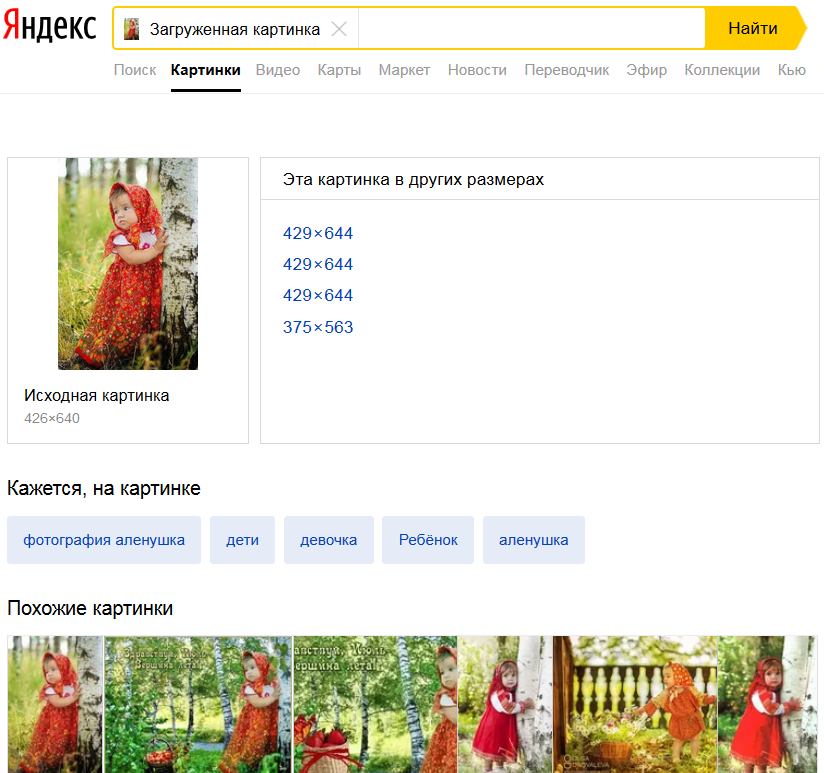The width and height of the screenshot is (824, 773).
Task: Switch to the Эфир tab
Action: (x=646, y=70)
